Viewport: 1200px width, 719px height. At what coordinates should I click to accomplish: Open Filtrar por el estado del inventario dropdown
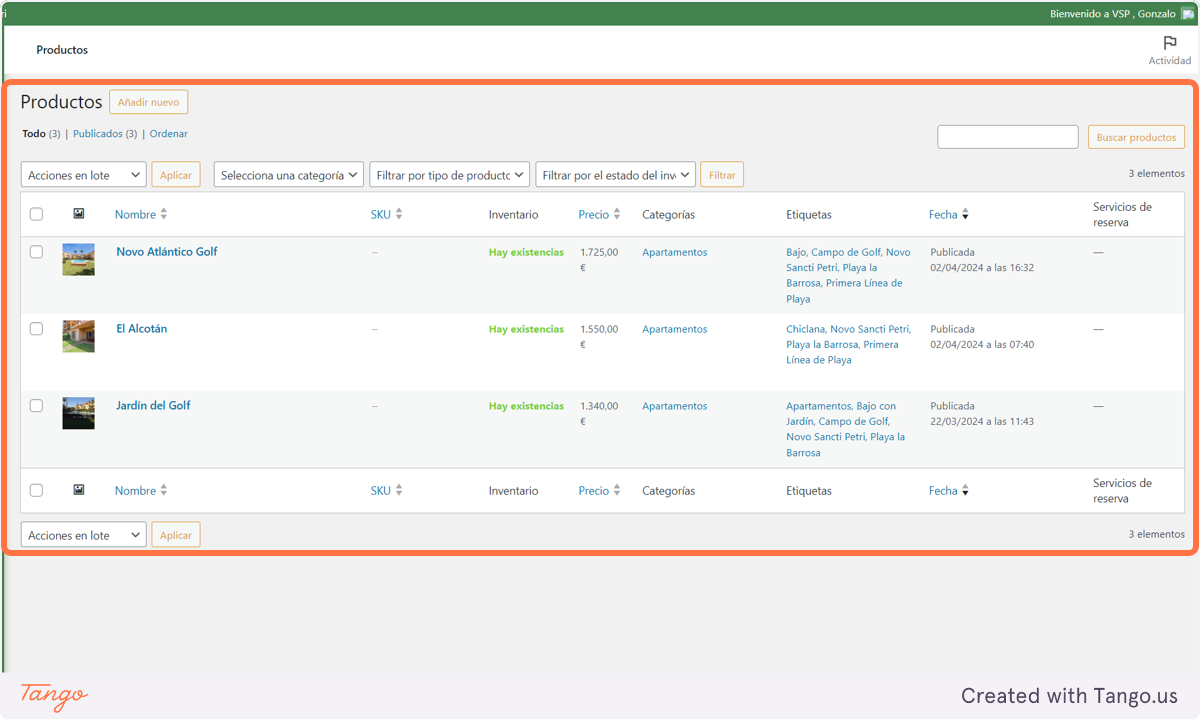(x=616, y=175)
